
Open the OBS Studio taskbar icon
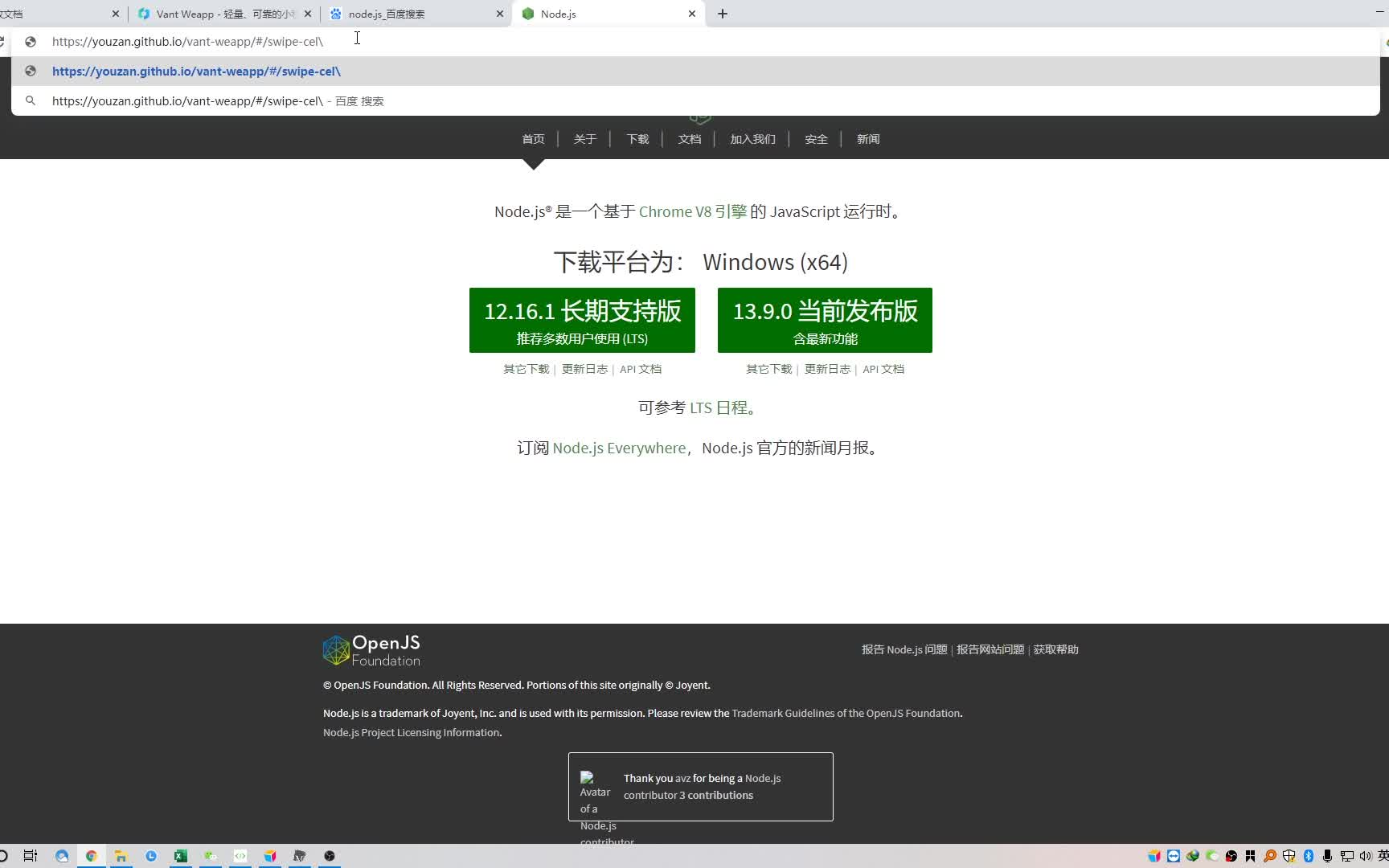coord(329,856)
